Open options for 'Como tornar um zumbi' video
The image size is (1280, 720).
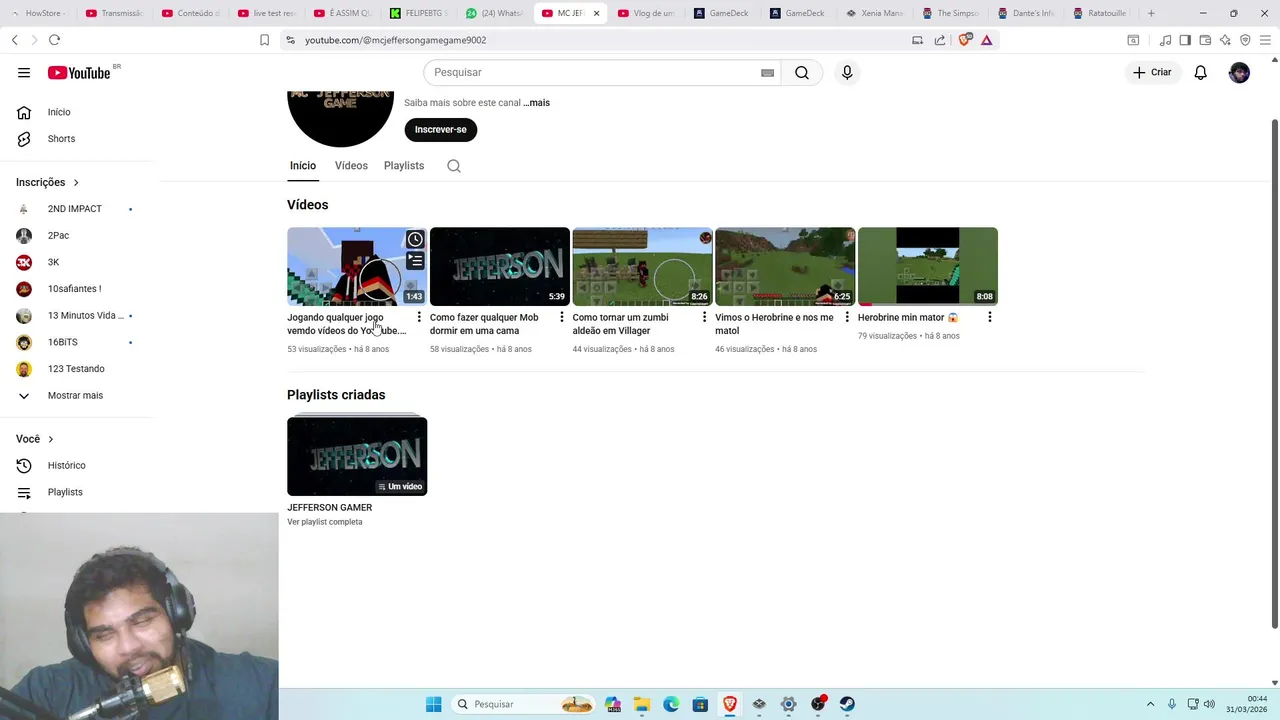(x=704, y=317)
